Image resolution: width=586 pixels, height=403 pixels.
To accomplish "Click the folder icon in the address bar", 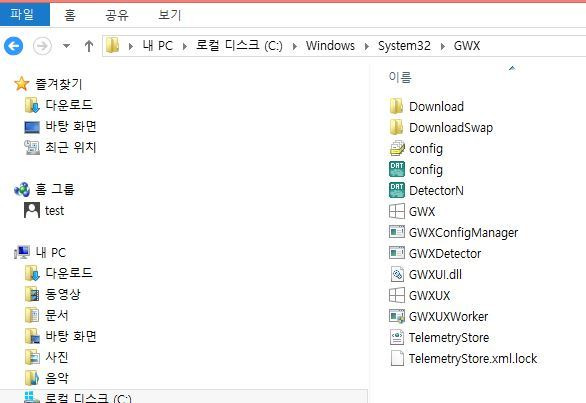I will (x=112, y=46).
